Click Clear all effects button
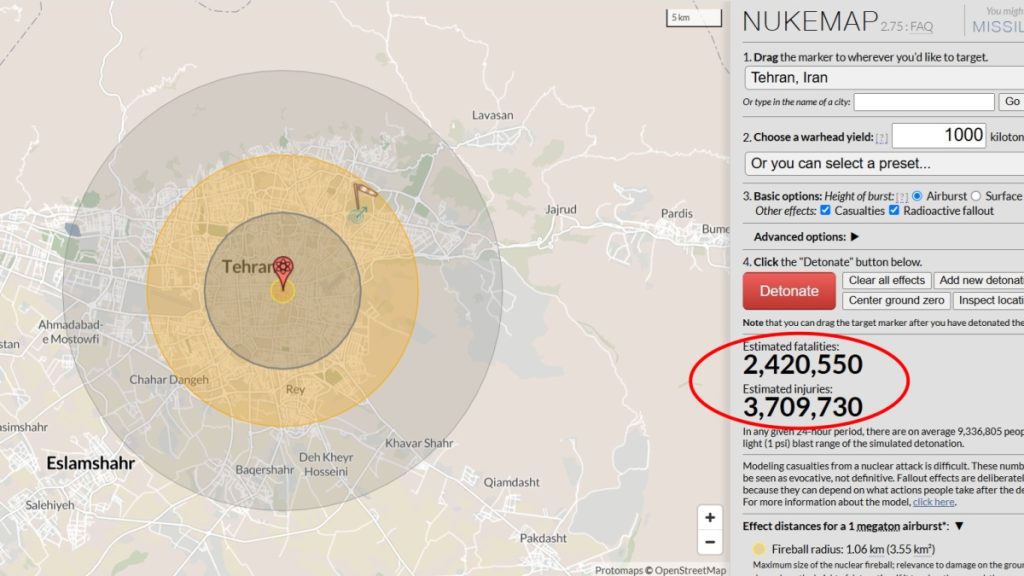 pos(886,280)
